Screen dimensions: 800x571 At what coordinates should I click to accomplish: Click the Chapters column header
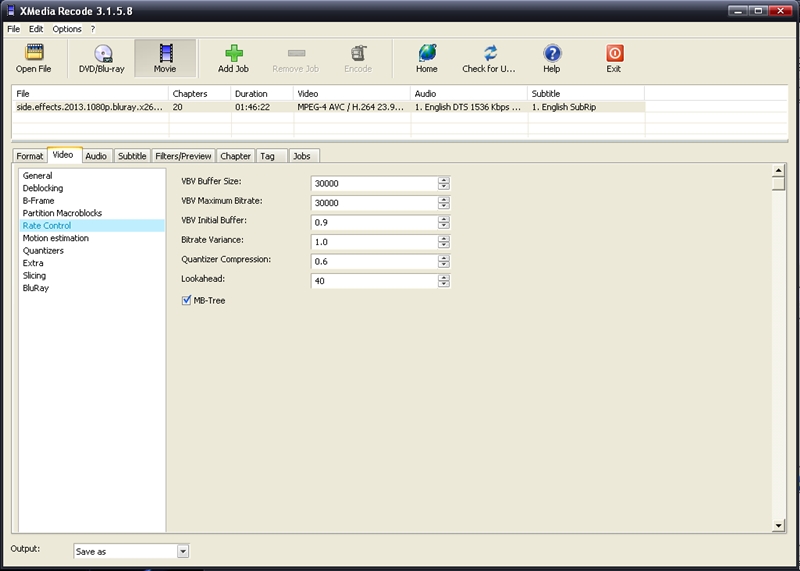coord(200,94)
